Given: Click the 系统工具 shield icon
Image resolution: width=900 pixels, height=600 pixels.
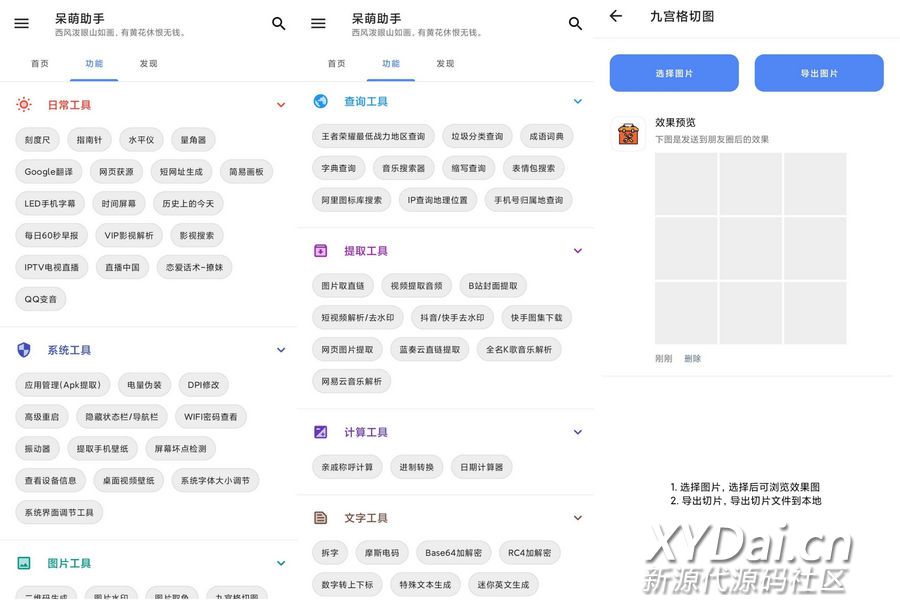Looking at the screenshot, I should pyautogui.click(x=24, y=350).
